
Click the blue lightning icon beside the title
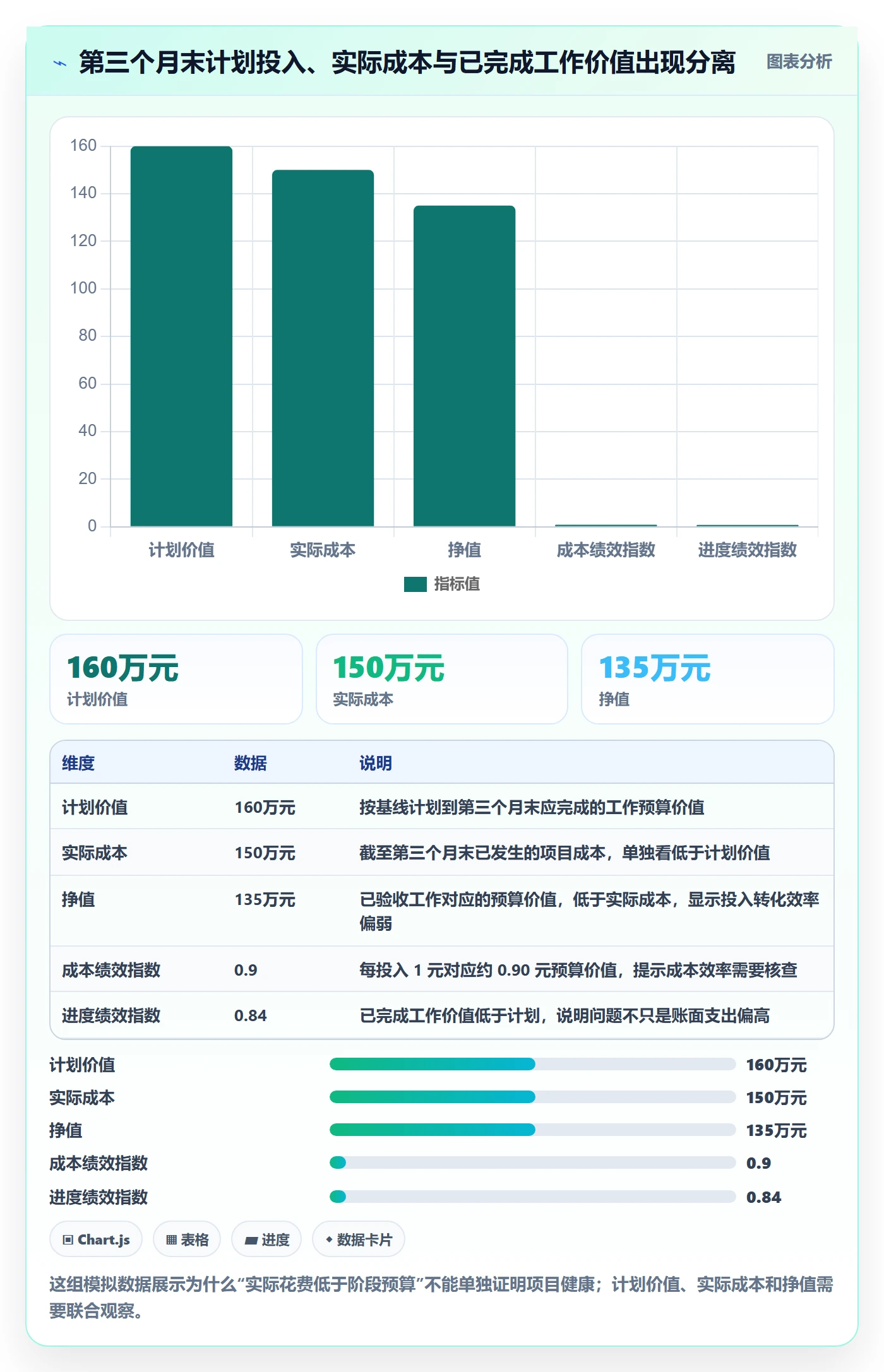(60, 63)
